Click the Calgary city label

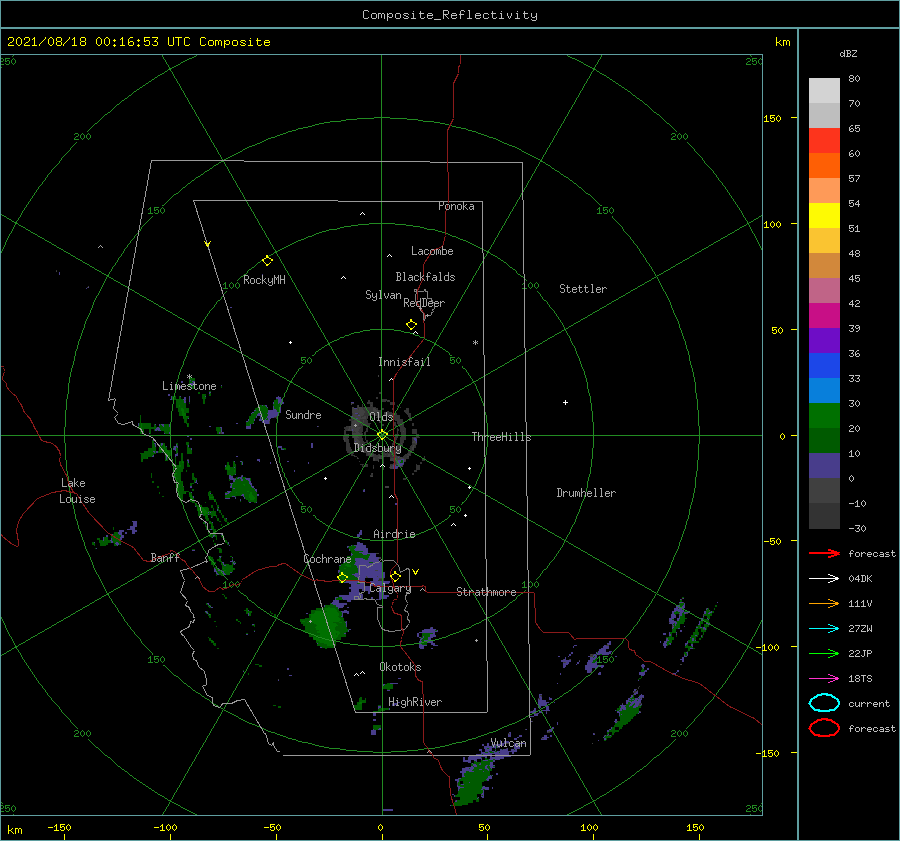(390, 588)
